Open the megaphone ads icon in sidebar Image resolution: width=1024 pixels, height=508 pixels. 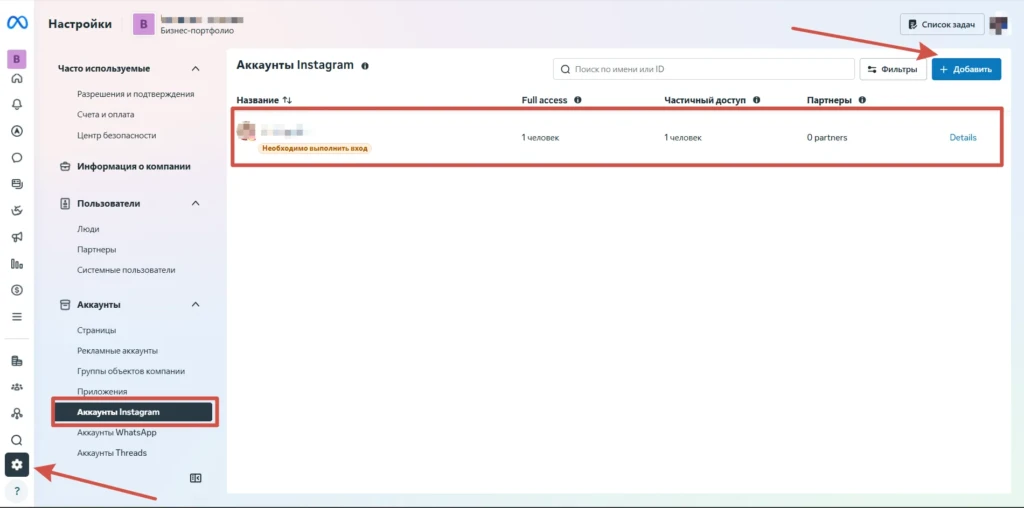[x=17, y=237]
